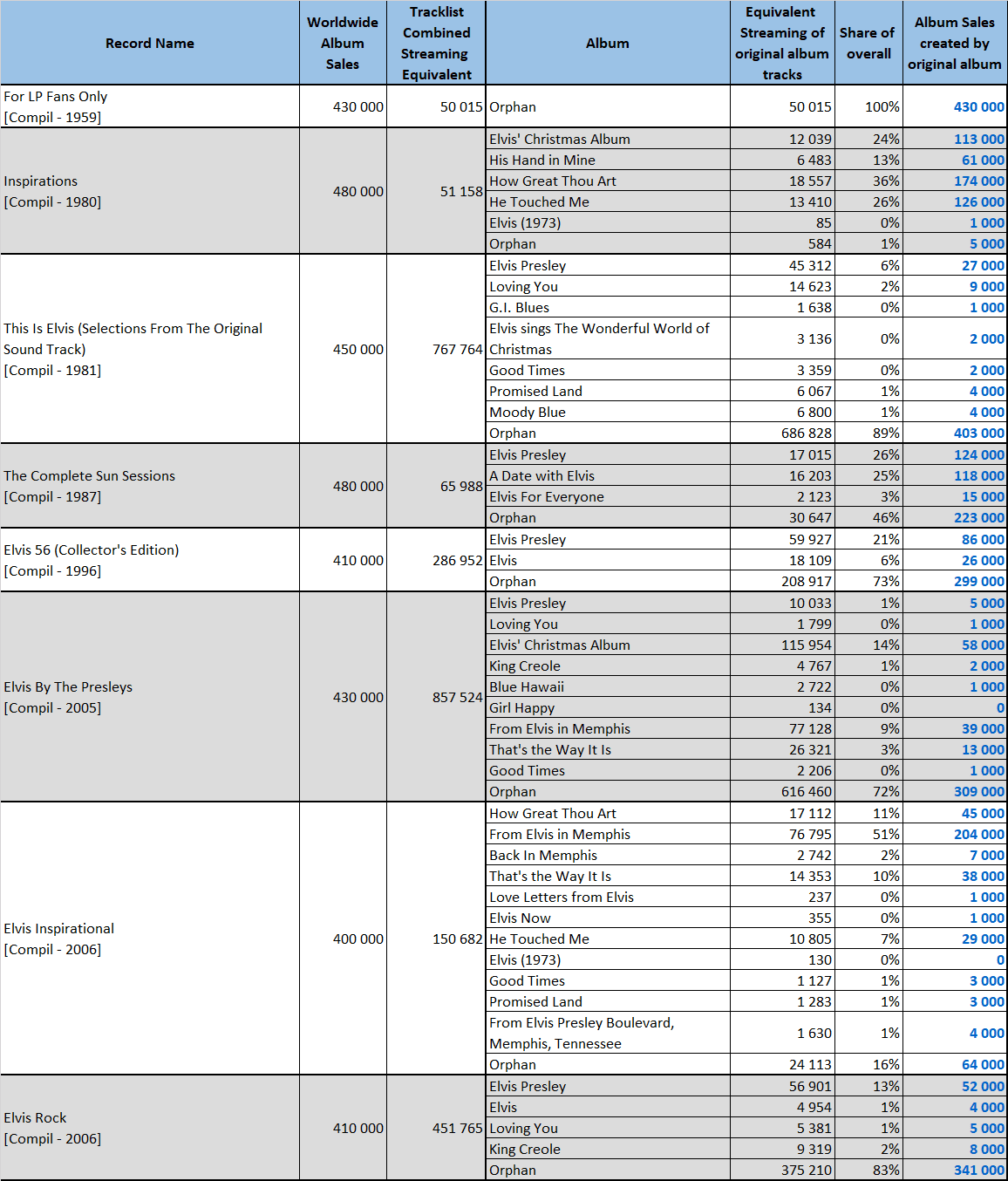This screenshot has height=1181, width=1008.
Task: Click the 115 954 streaming value
Action: (782, 645)
